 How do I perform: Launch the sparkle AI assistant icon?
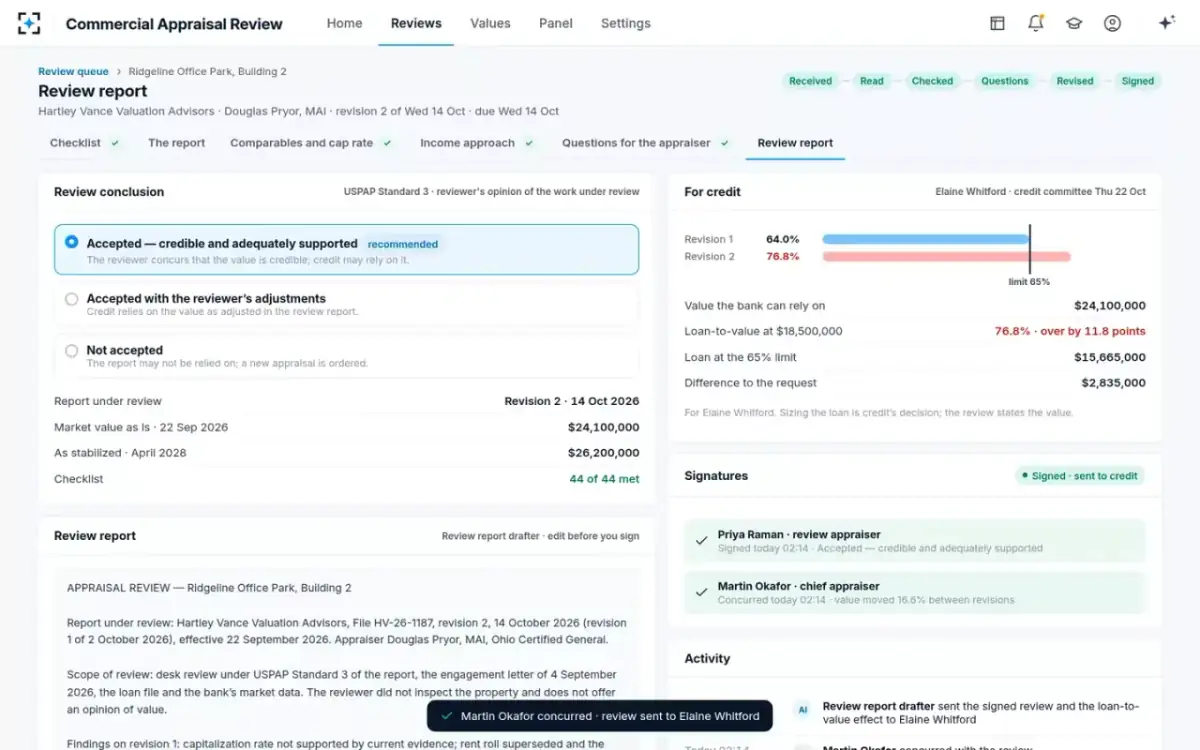[x=1166, y=23]
